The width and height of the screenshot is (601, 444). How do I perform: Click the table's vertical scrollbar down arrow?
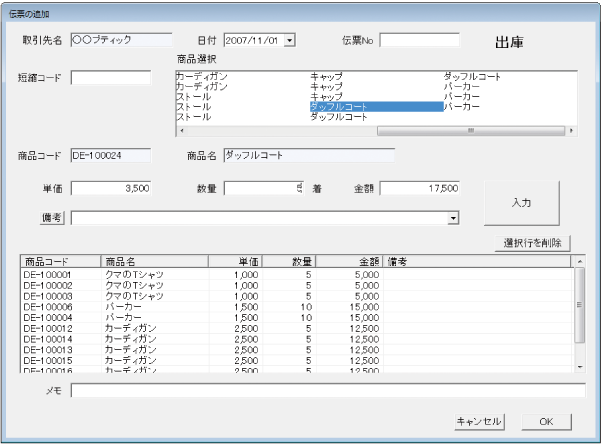tap(579, 367)
